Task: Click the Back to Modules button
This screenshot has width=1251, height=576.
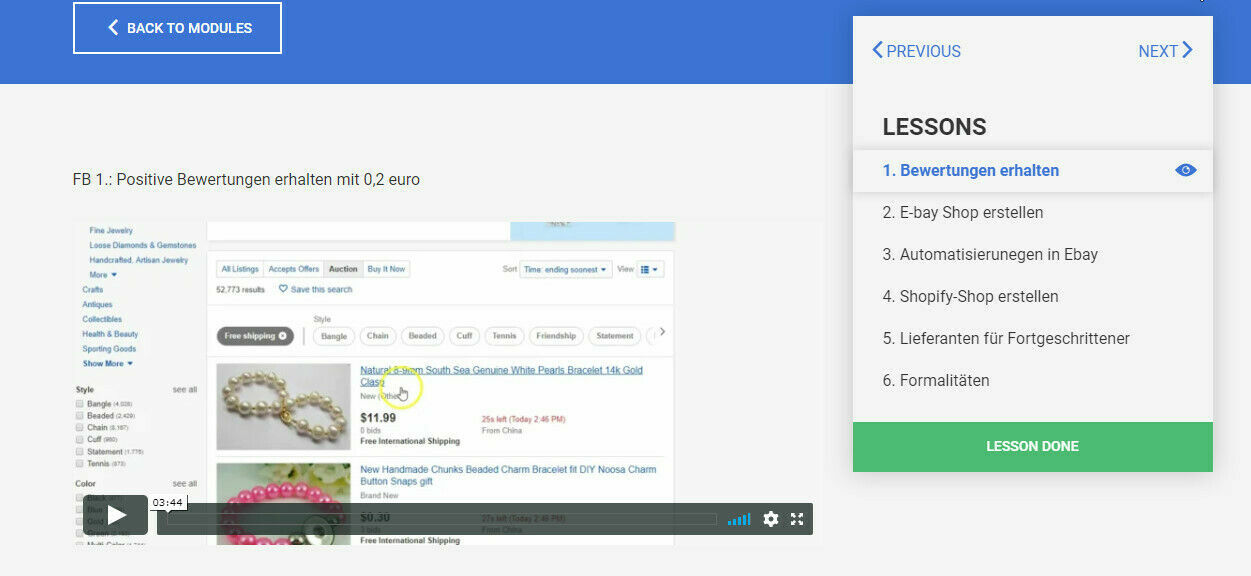Action: point(177,28)
